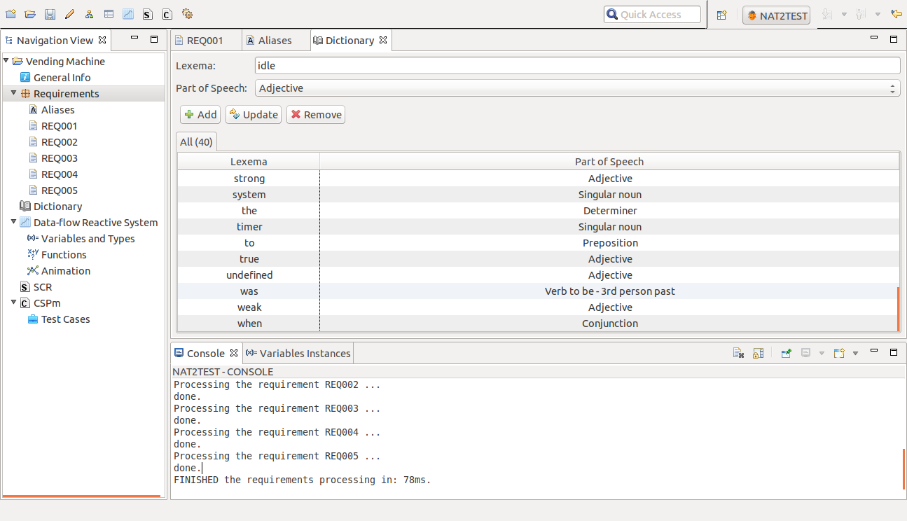Close the Dictionary editor tab
Image resolution: width=907 pixels, height=521 pixels.
[383, 40]
